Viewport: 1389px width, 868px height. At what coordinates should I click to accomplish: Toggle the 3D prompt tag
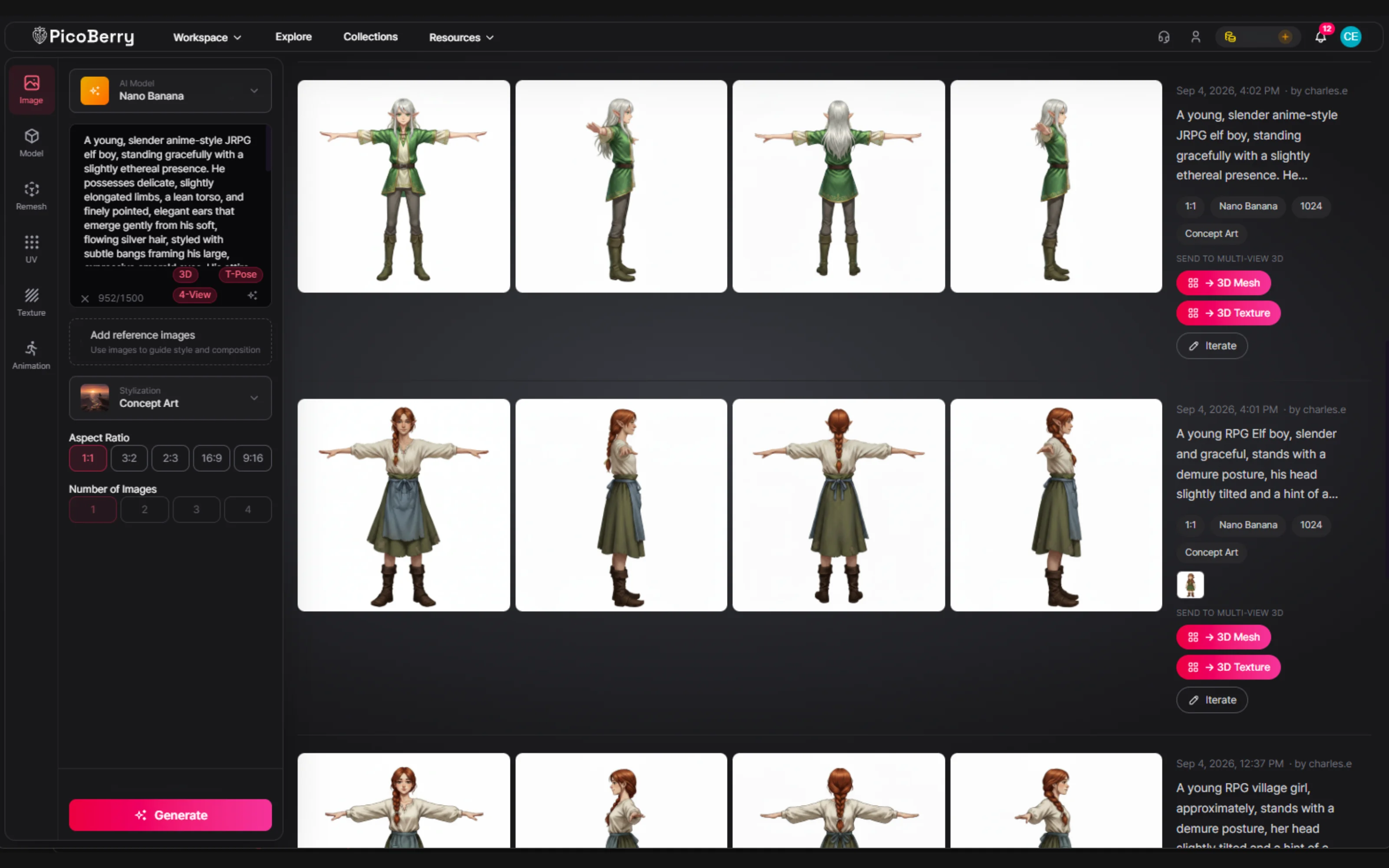pos(185,274)
